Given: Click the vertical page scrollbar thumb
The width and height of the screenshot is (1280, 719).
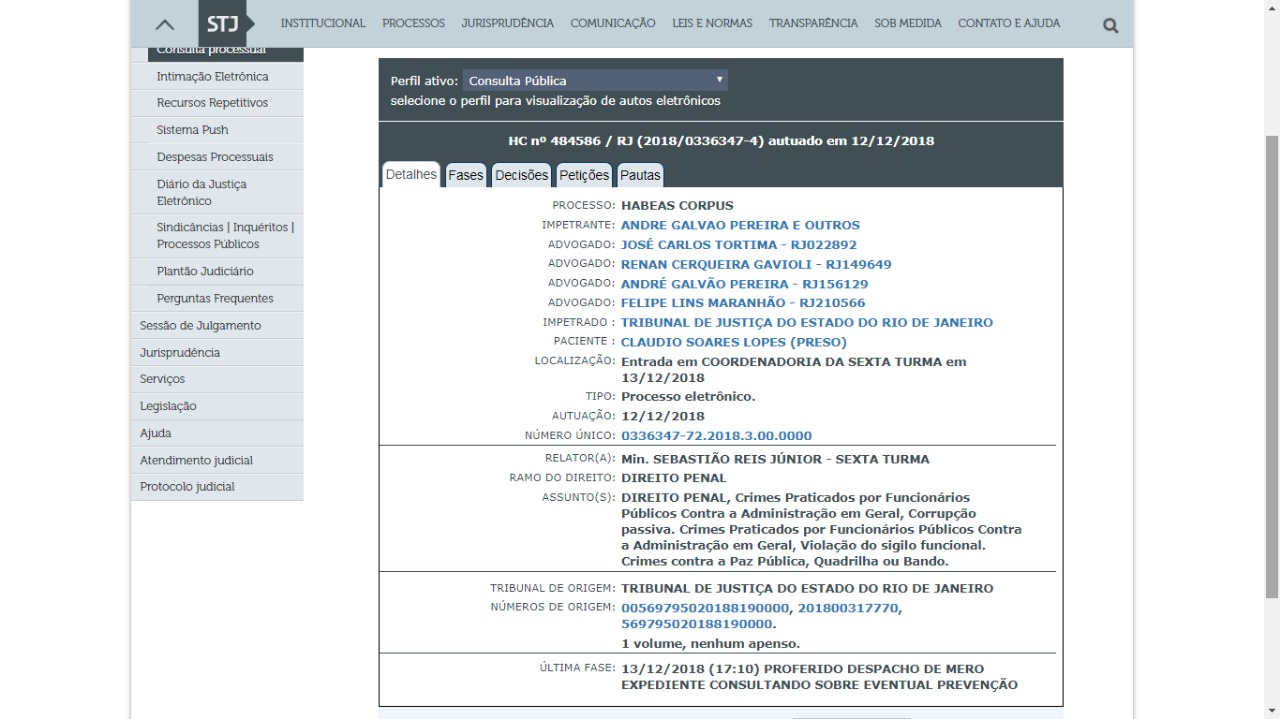Looking at the screenshot, I should click(1272, 365).
